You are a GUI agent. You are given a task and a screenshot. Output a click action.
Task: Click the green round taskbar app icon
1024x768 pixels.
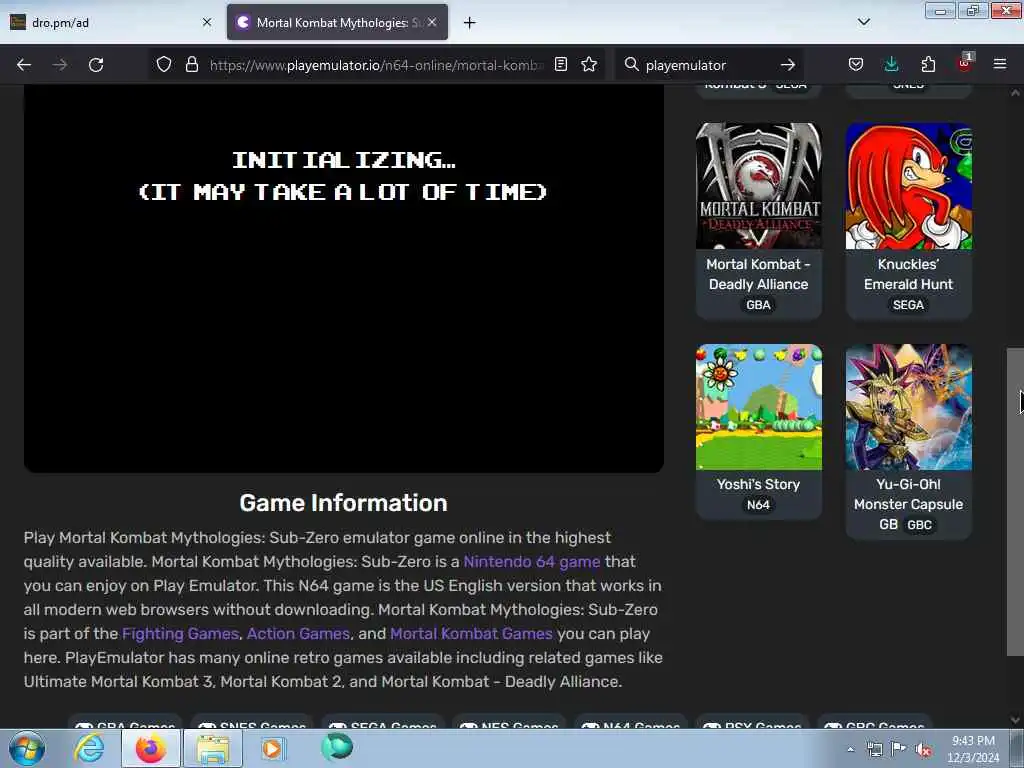(x=337, y=747)
